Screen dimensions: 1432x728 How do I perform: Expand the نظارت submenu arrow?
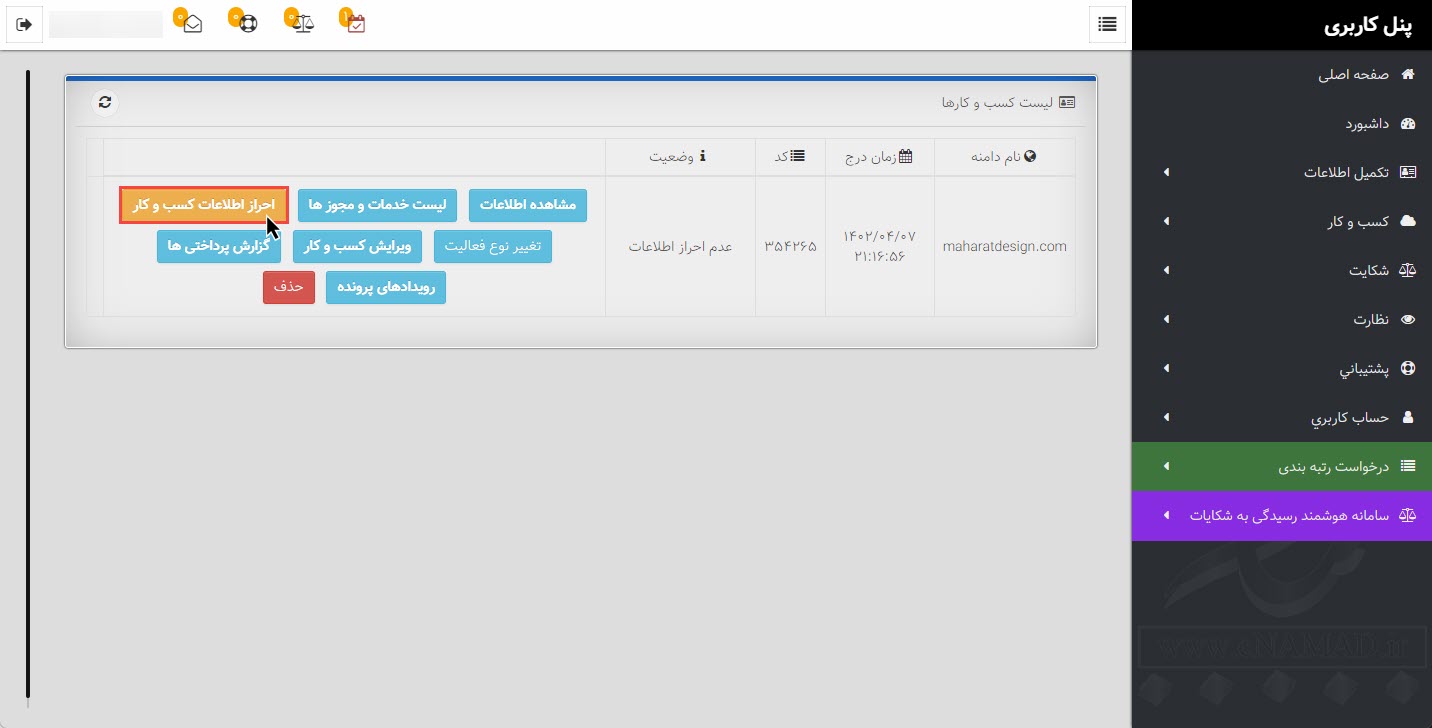coord(1166,319)
